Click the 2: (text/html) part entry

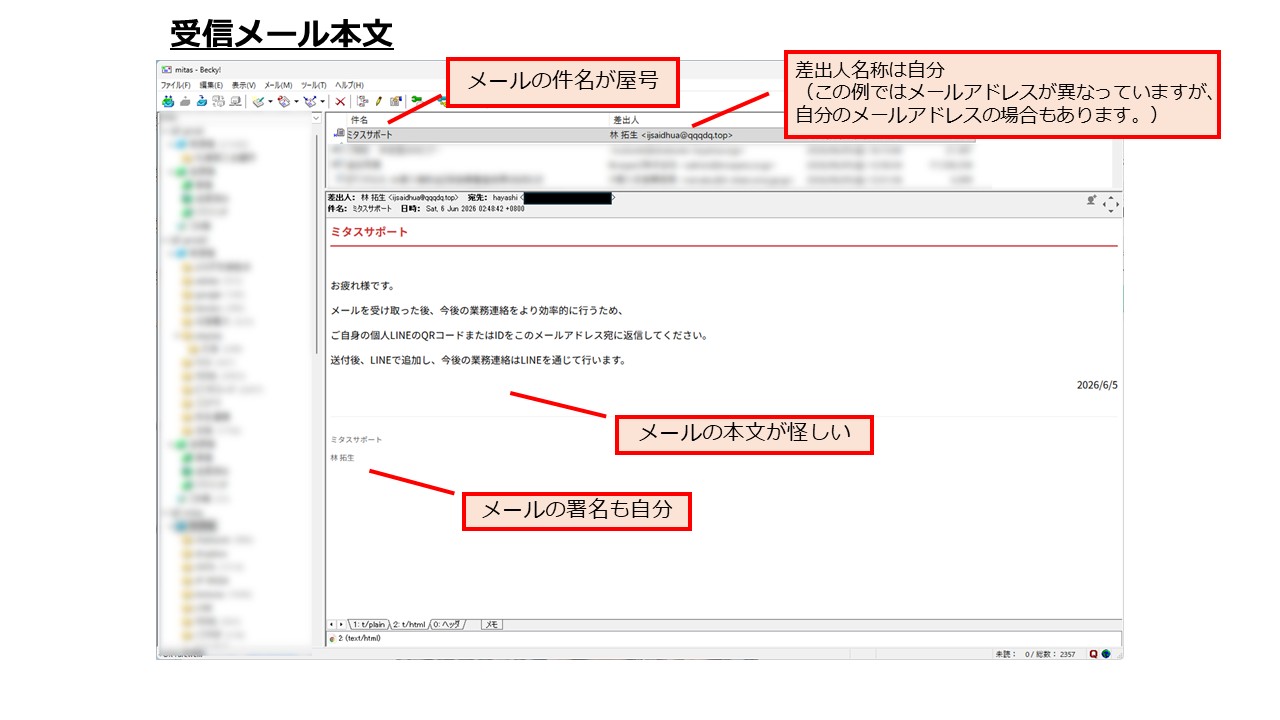pyautogui.click(x=356, y=638)
